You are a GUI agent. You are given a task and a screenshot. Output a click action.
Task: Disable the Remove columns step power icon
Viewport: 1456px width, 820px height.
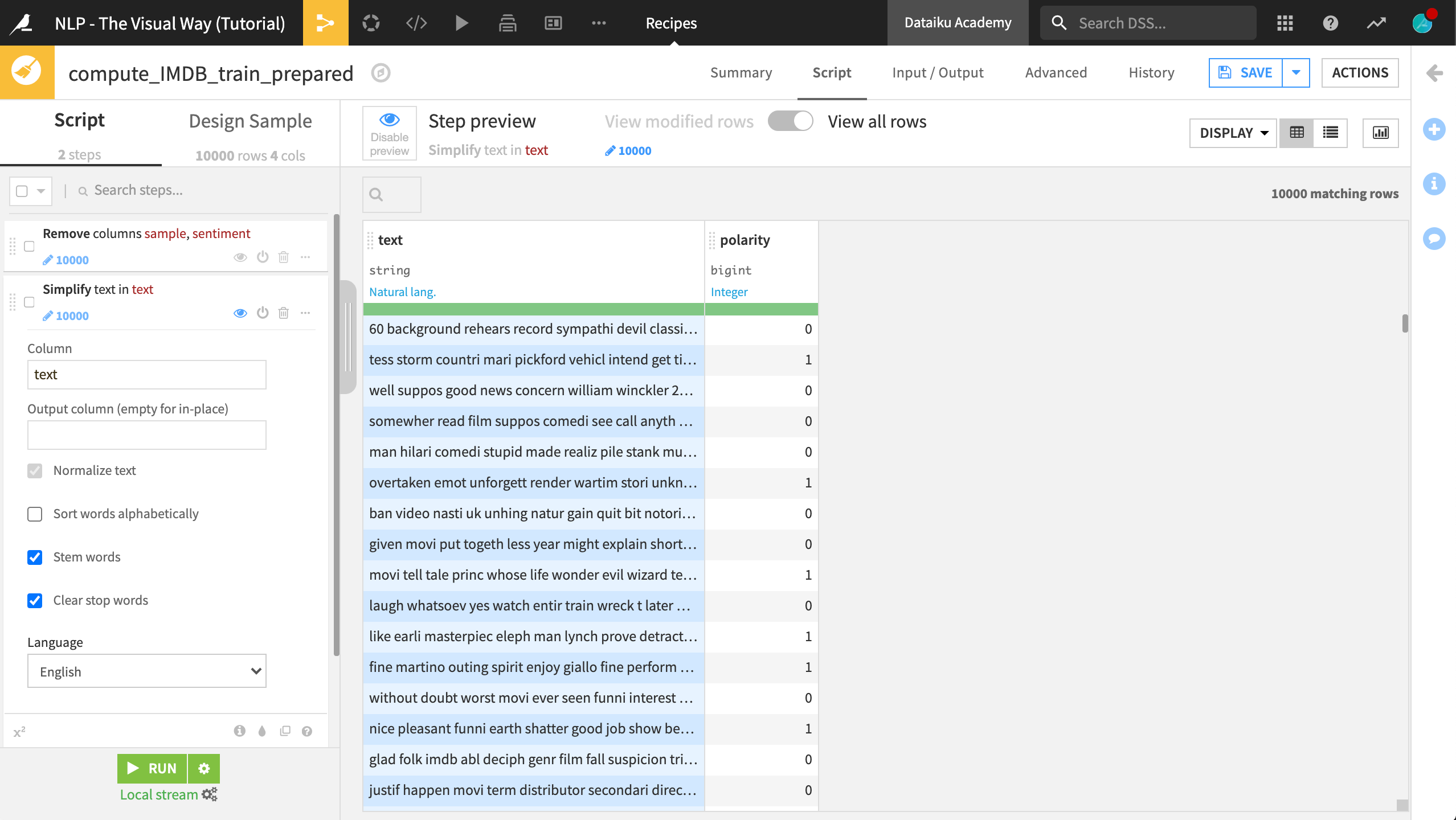click(x=262, y=257)
